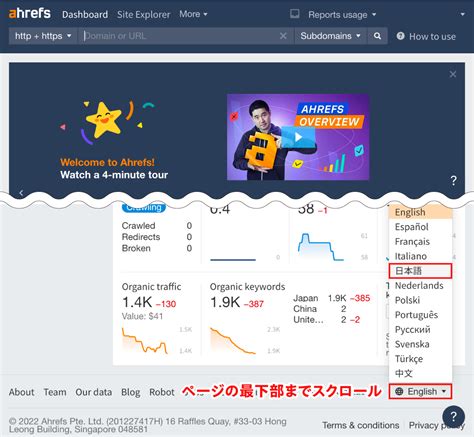This screenshot has width=474, height=437.
Task: Go to the previous banner slide arrow
Action: pos(21,193)
